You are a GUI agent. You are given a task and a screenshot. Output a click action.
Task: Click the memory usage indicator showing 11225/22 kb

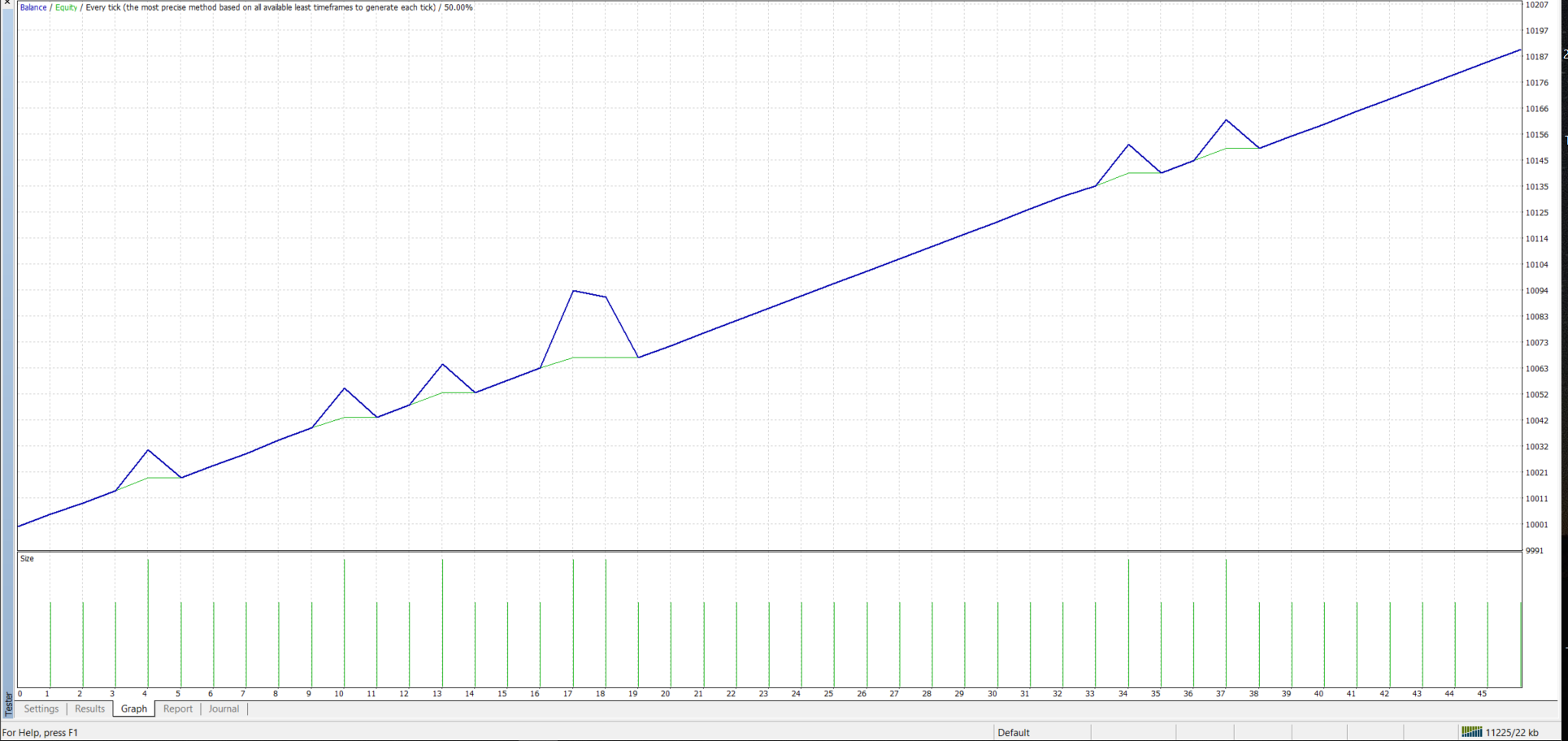pos(1514,732)
